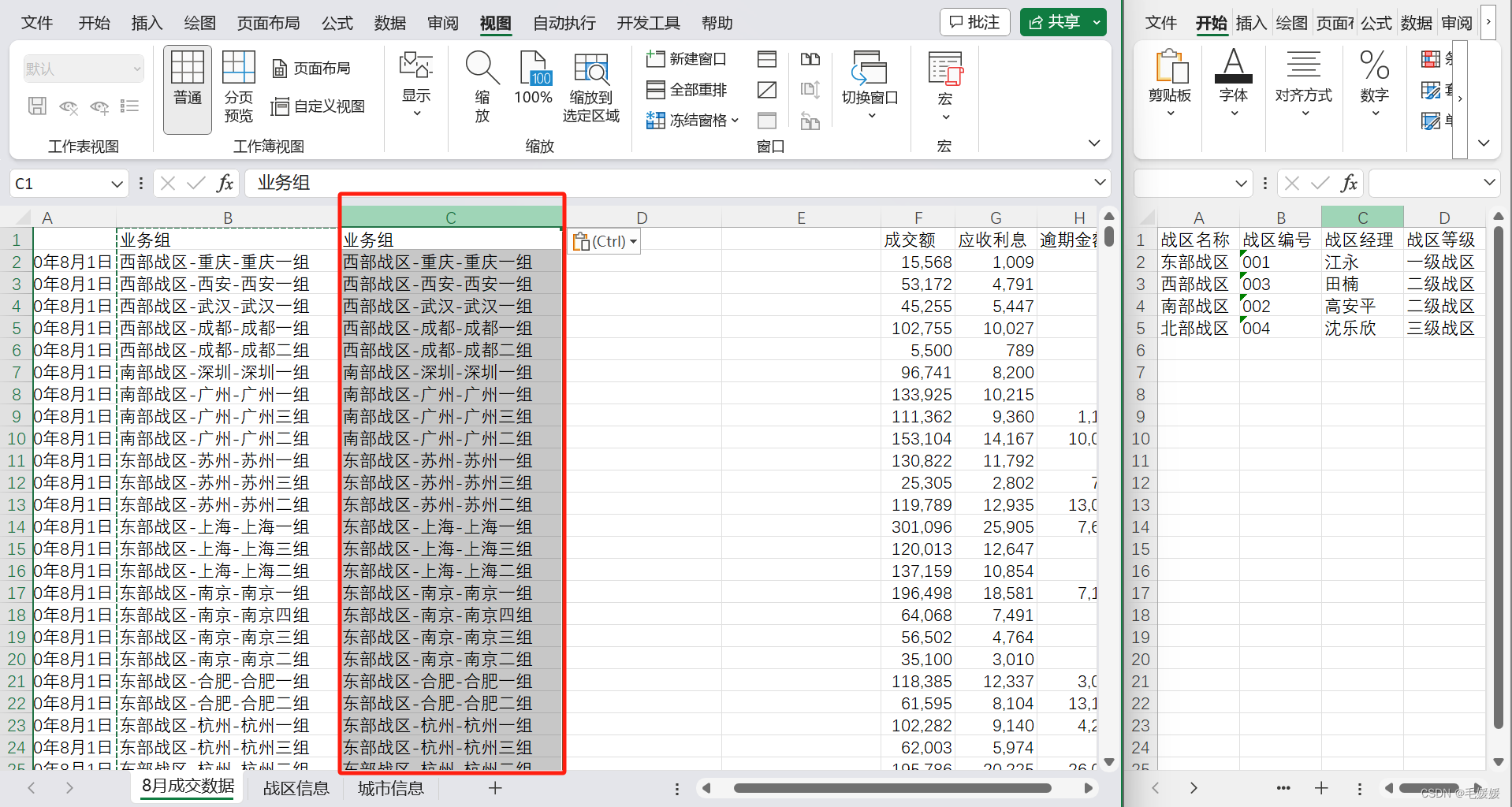Select column C header in left window
The image size is (1512, 807).
[x=451, y=218]
